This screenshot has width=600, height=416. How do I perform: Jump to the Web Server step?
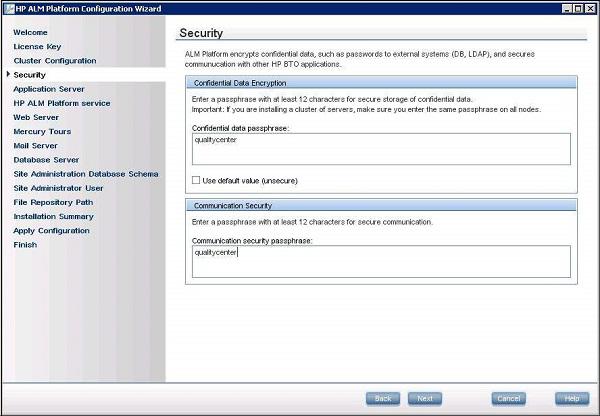(x=38, y=116)
